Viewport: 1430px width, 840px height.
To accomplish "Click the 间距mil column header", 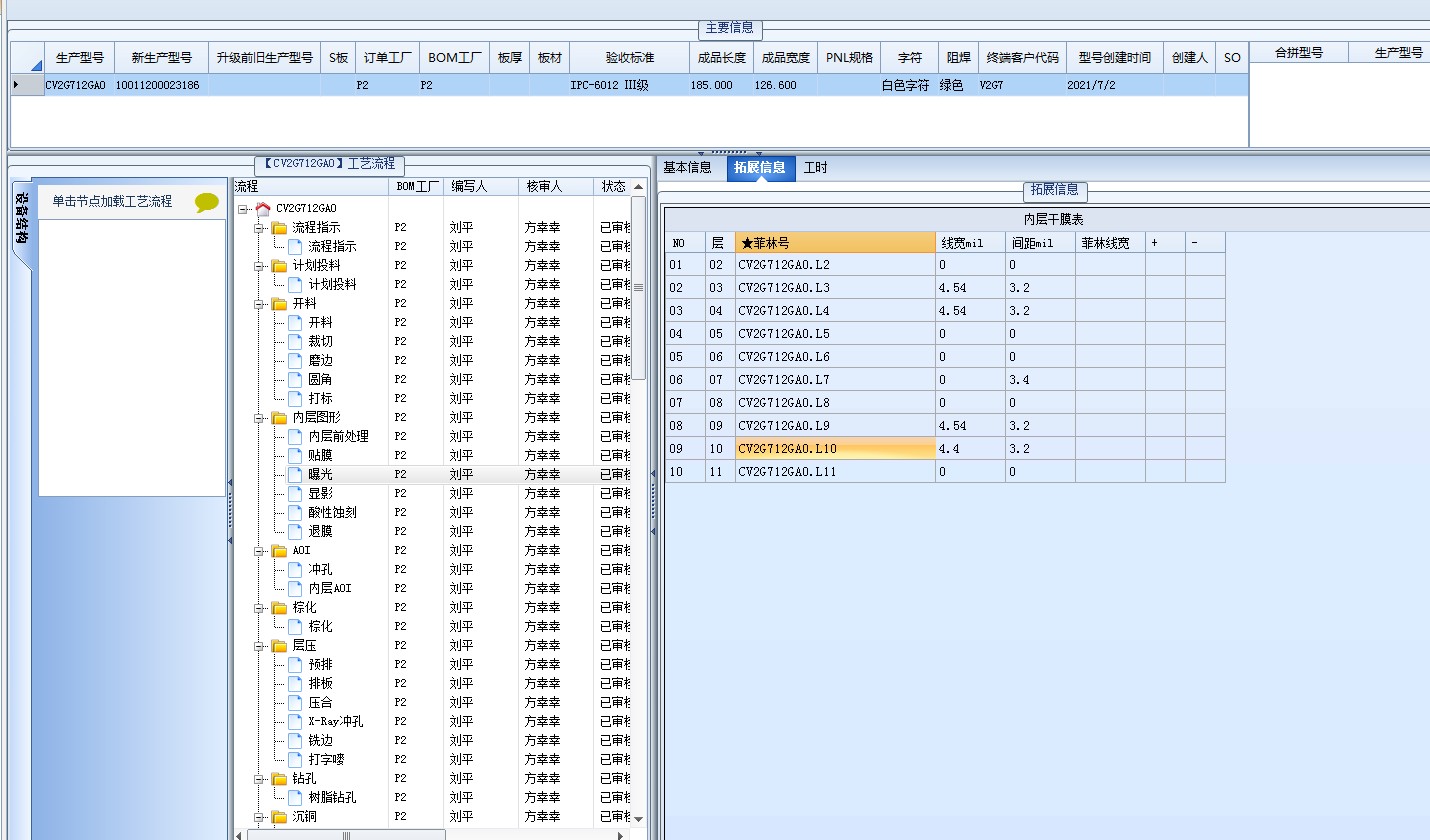I will click(x=1040, y=242).
